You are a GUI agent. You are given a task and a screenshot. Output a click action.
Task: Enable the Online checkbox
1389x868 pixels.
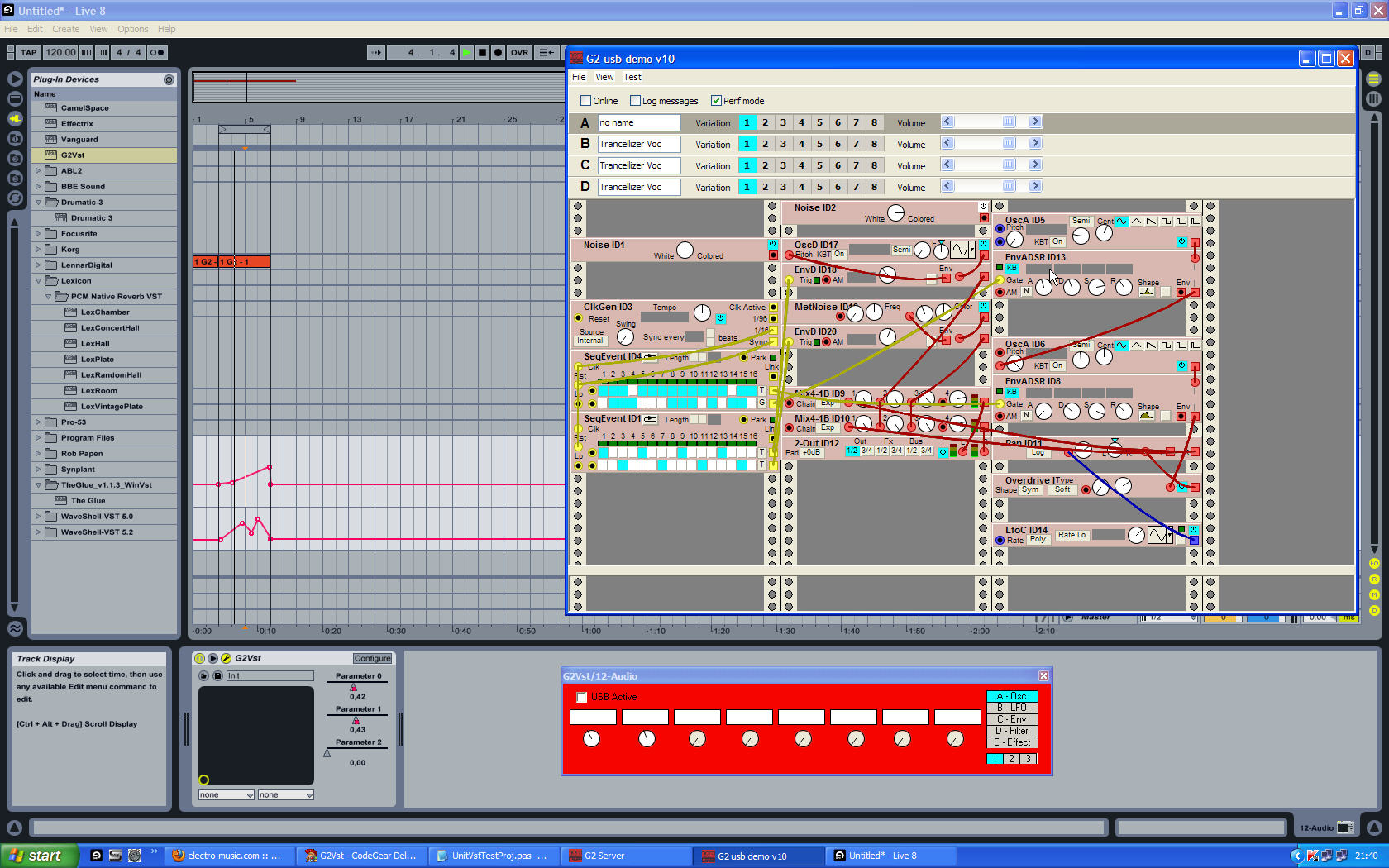tap(585, 101)
